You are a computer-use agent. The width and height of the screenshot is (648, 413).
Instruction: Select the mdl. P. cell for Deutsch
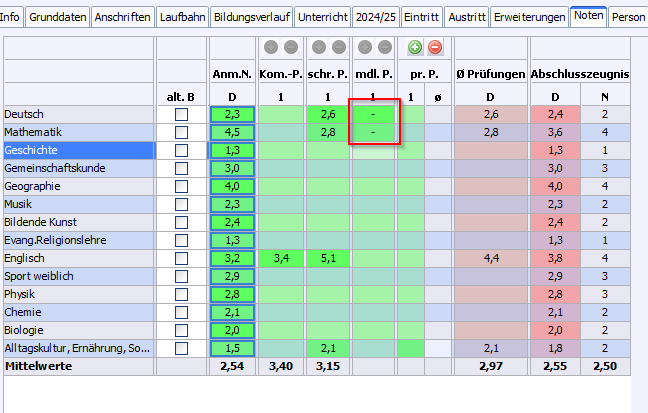pyautogui.click(x=375, y=115)
